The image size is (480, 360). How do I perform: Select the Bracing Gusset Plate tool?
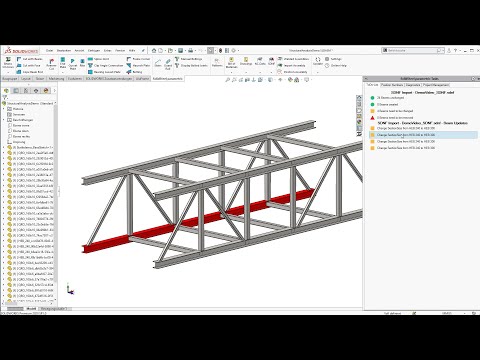click(104, 72)
